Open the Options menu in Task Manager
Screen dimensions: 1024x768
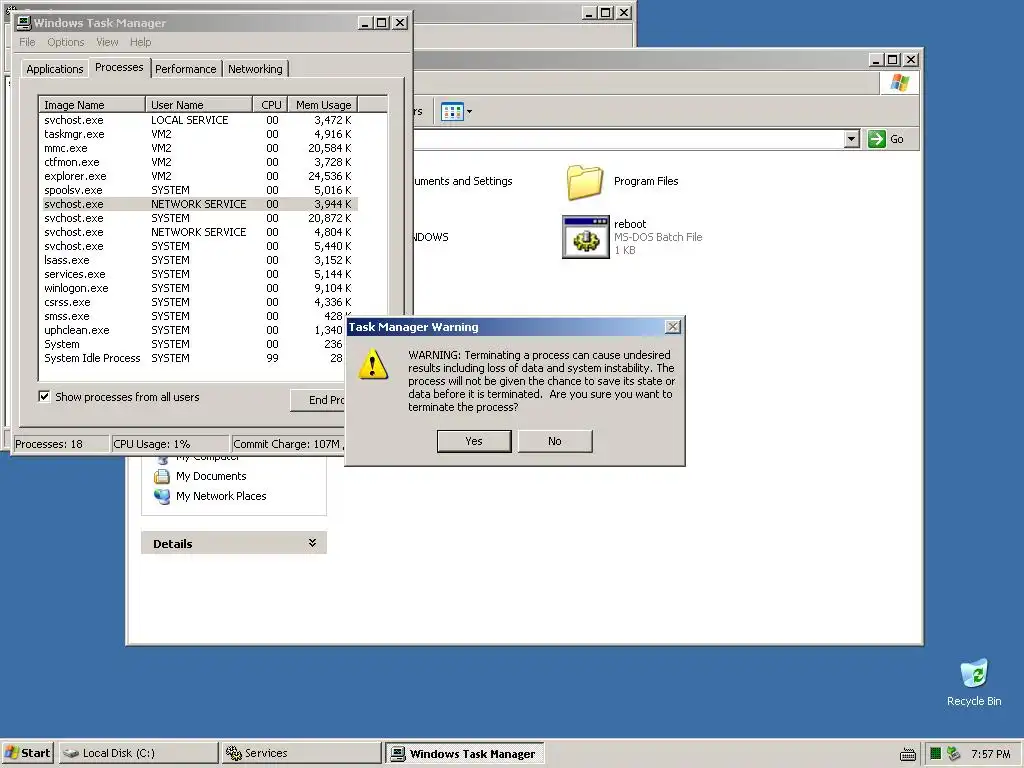pyautogui.click(x=65, y=42)
